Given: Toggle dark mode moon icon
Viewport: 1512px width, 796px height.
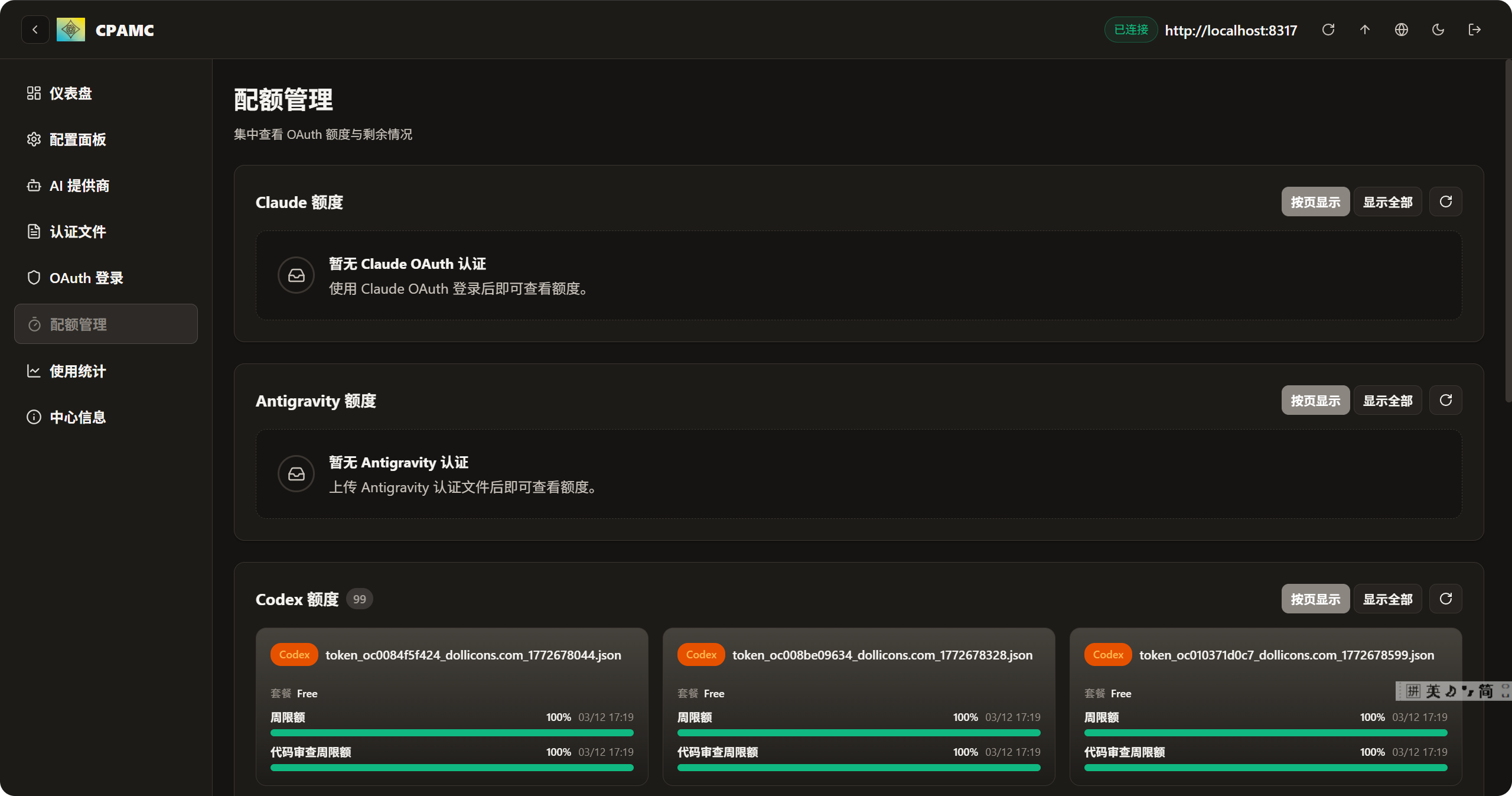Looking at the screenshot, I should coord(1438,30).
